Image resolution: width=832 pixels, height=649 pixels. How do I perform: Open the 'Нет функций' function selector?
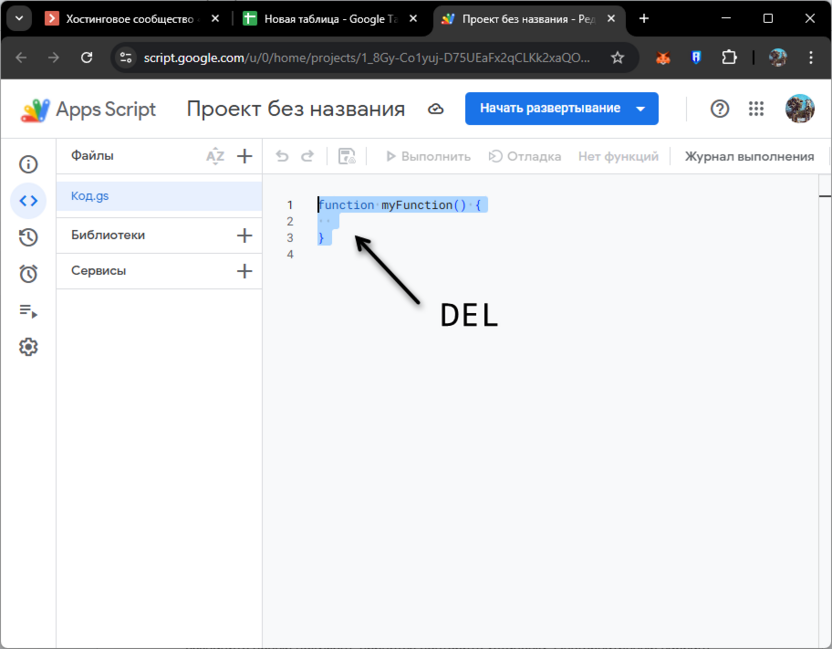(618, 156)
